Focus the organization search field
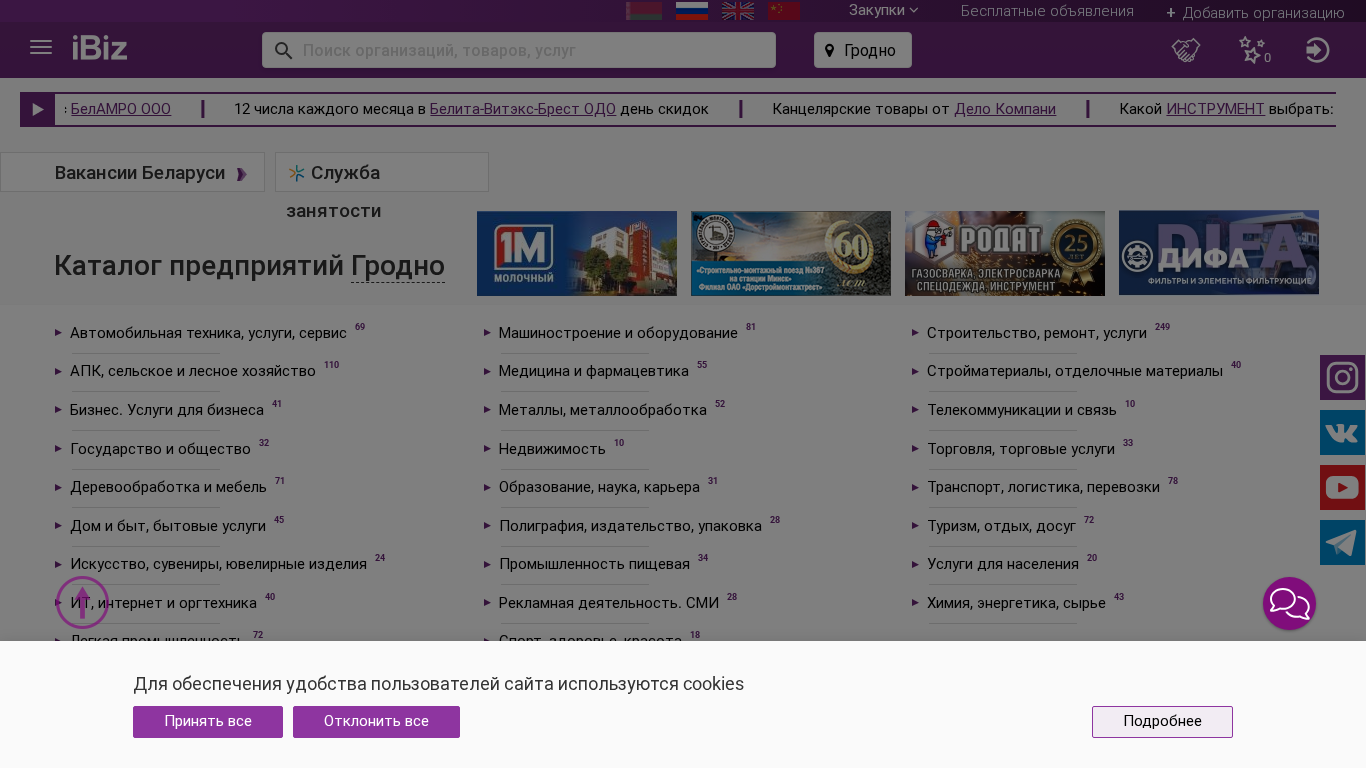Image resolution: width=1366 pixels, height=768 pixels. [x=519, y=50]
